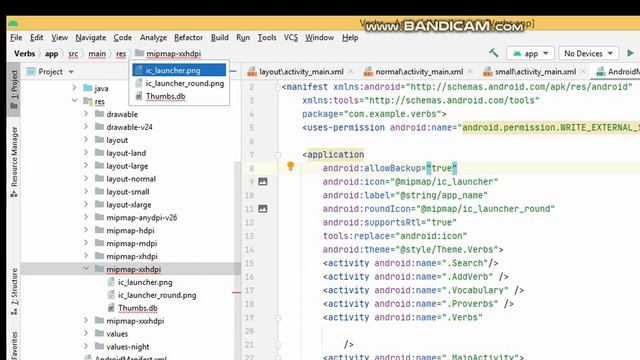Image resolution: width=640 pixels, height=360 pixels.
Task: Expand the layout-land folder
Action: click(x=86, y=153)
